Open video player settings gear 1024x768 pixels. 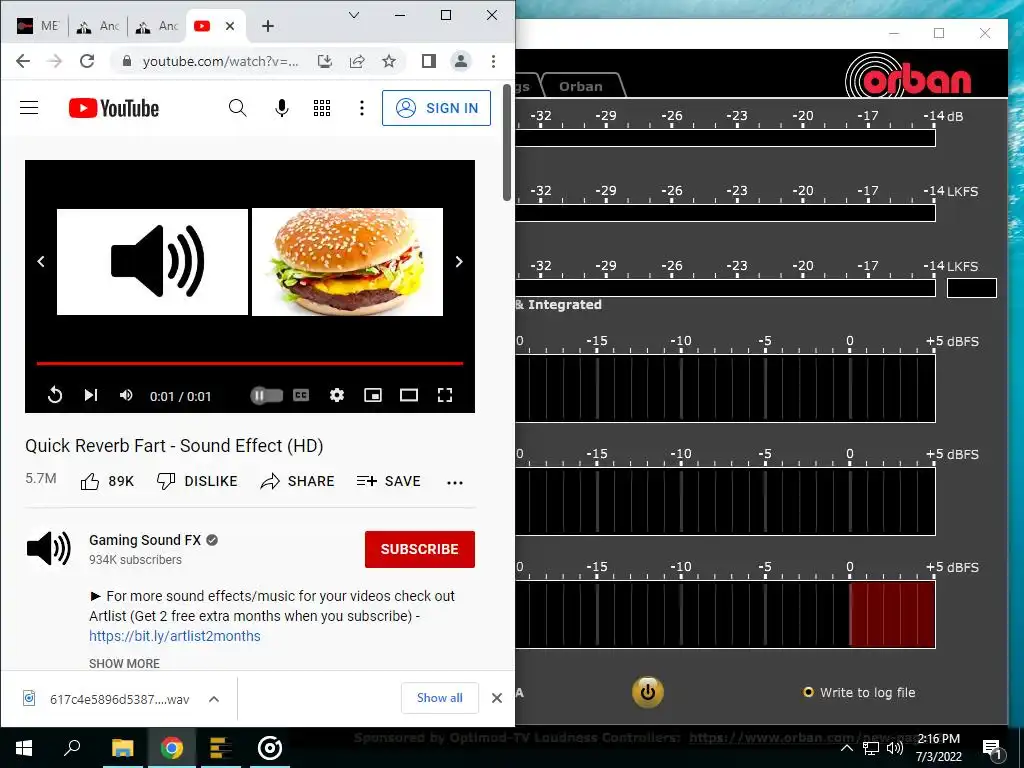(337, 395)
